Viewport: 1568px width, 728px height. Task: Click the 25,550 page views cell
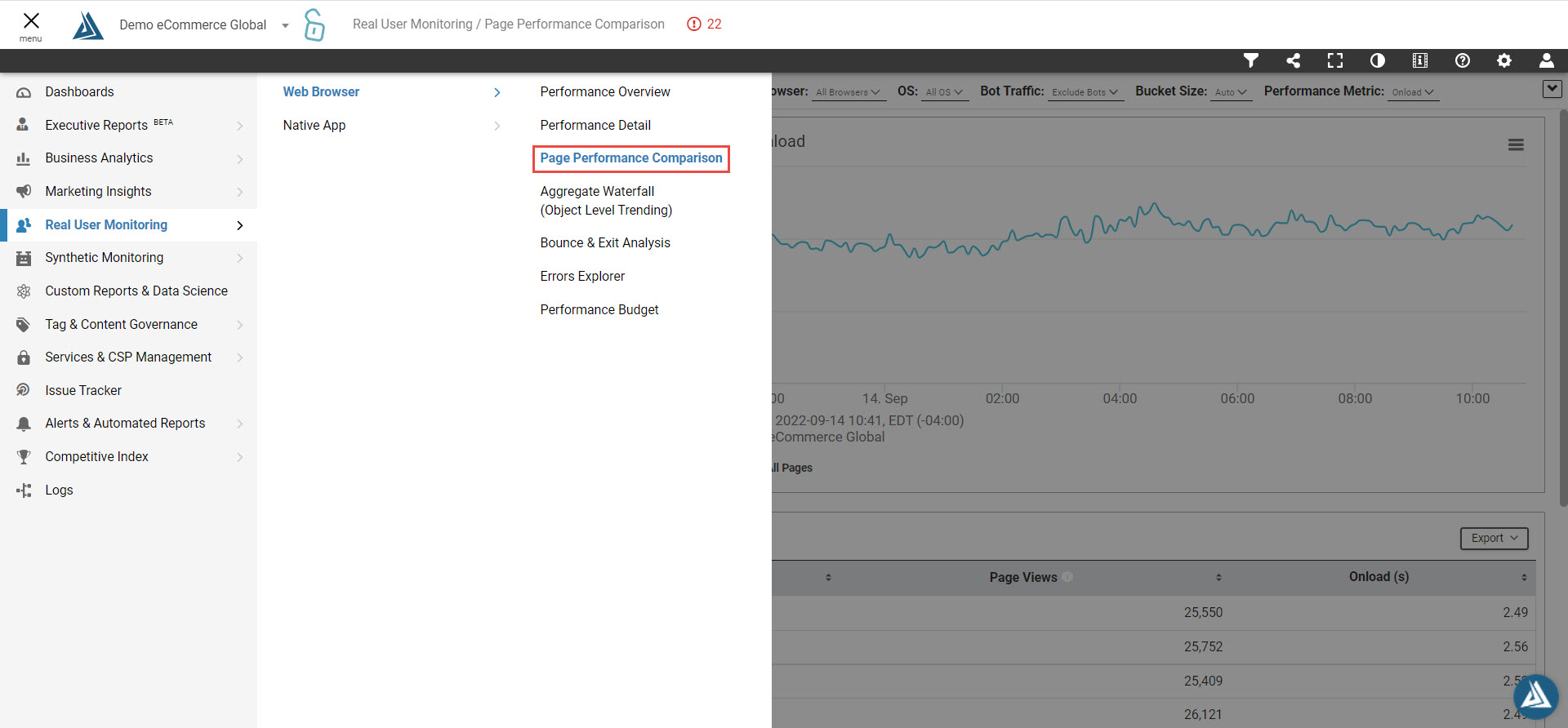1203,612
